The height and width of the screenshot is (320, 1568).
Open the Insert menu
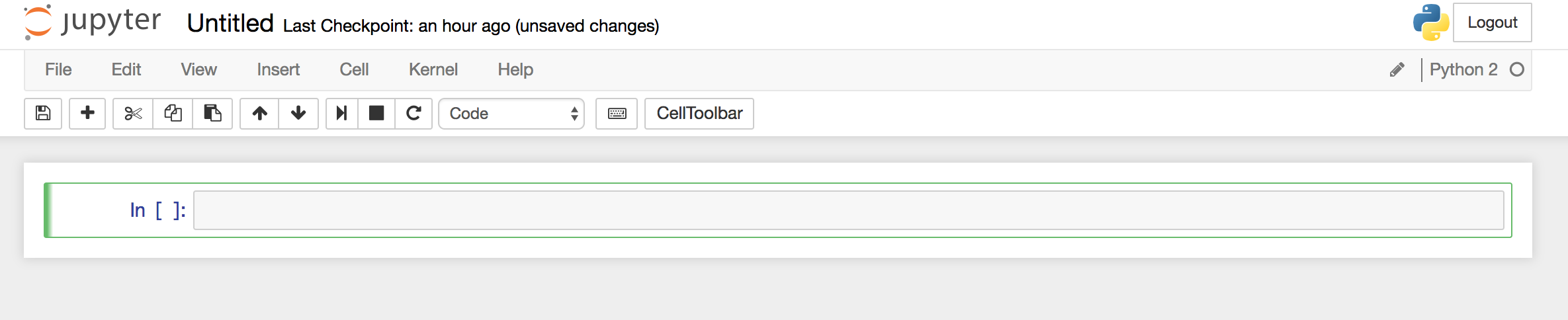coord(278,69)
